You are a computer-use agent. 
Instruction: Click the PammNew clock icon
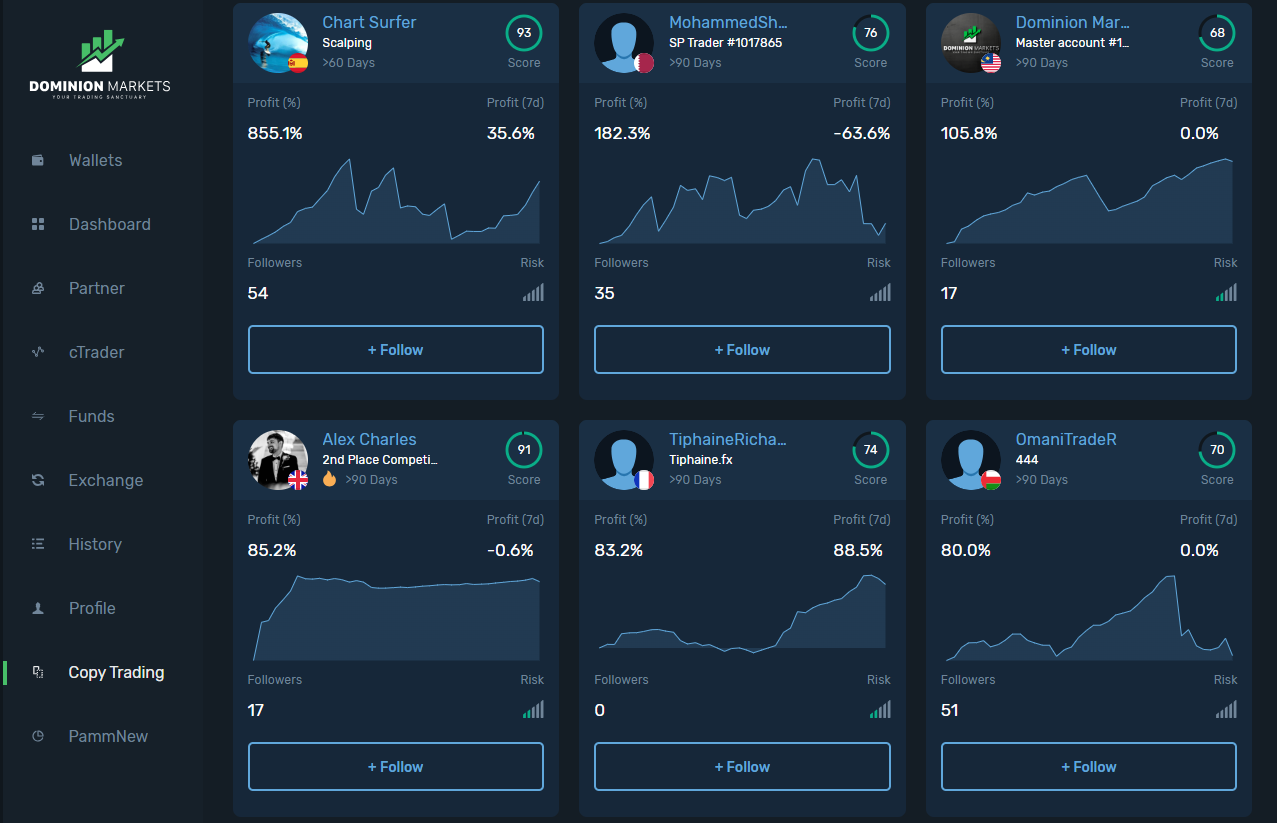coord(37,736)
